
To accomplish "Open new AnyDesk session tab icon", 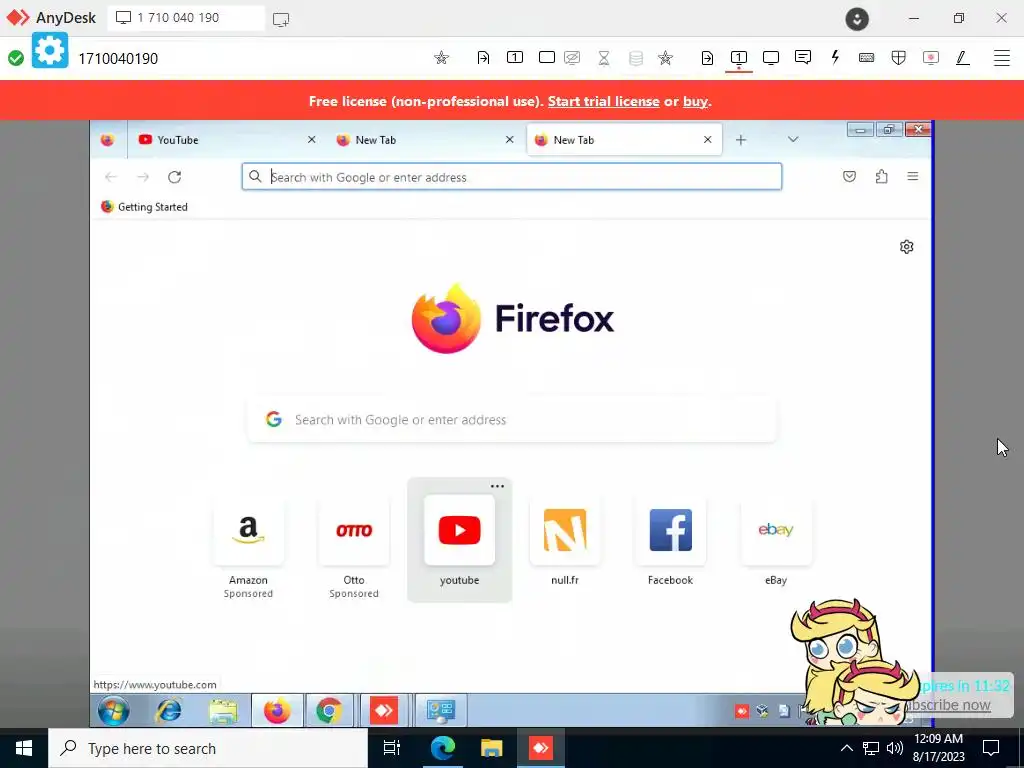I will point(281,20).
